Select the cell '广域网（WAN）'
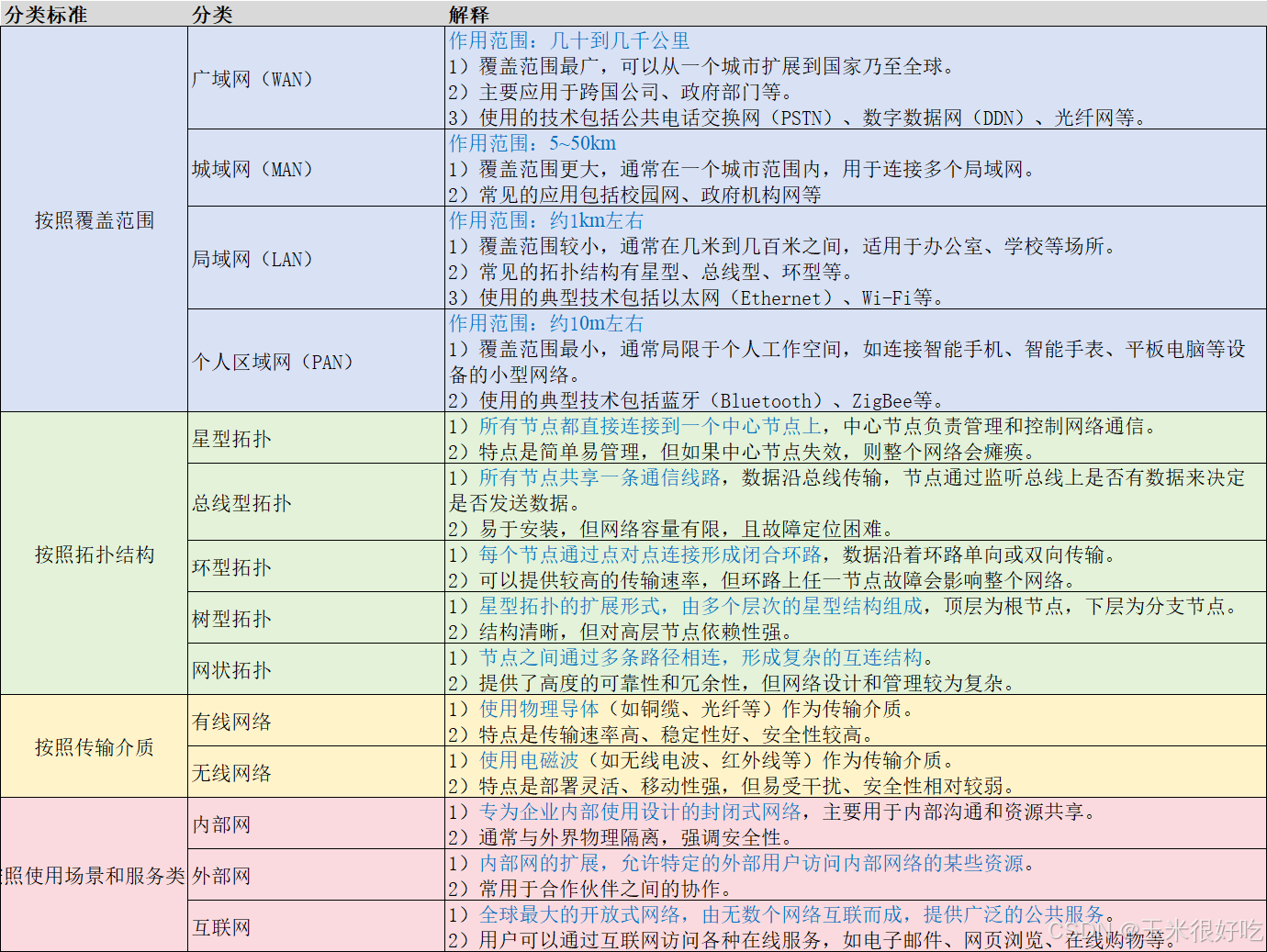 click(316, 78)
